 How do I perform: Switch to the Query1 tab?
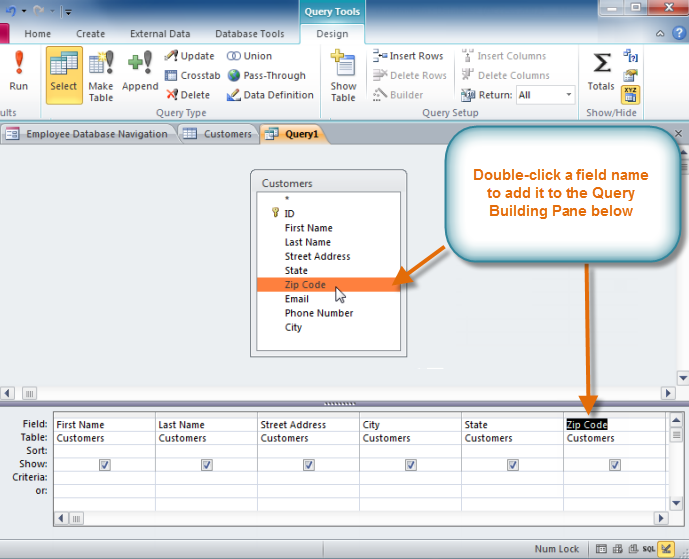click(294, 134)
